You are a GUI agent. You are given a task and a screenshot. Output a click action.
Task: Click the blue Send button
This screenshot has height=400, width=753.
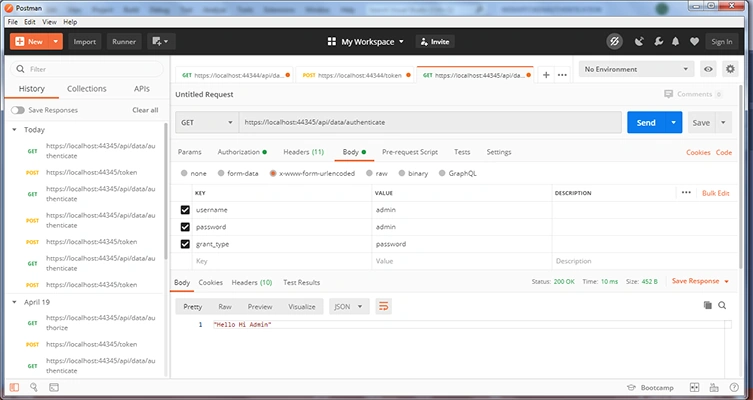click(x=646, y=122)
